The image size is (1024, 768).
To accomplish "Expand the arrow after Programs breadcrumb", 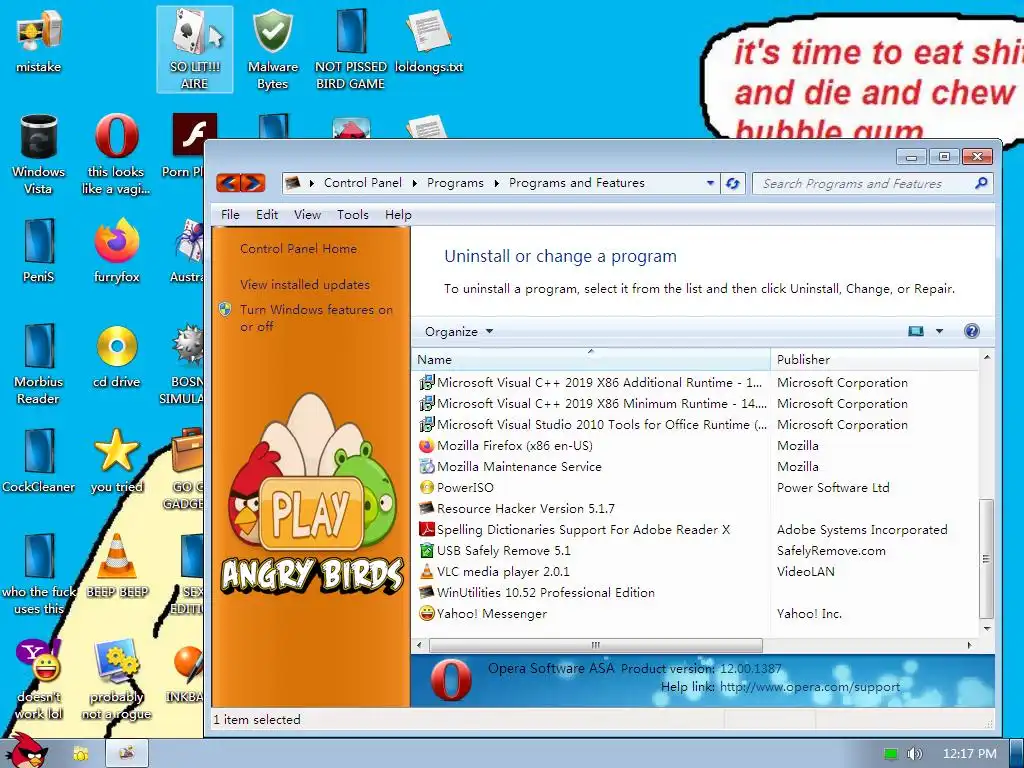I will [496, 184].
